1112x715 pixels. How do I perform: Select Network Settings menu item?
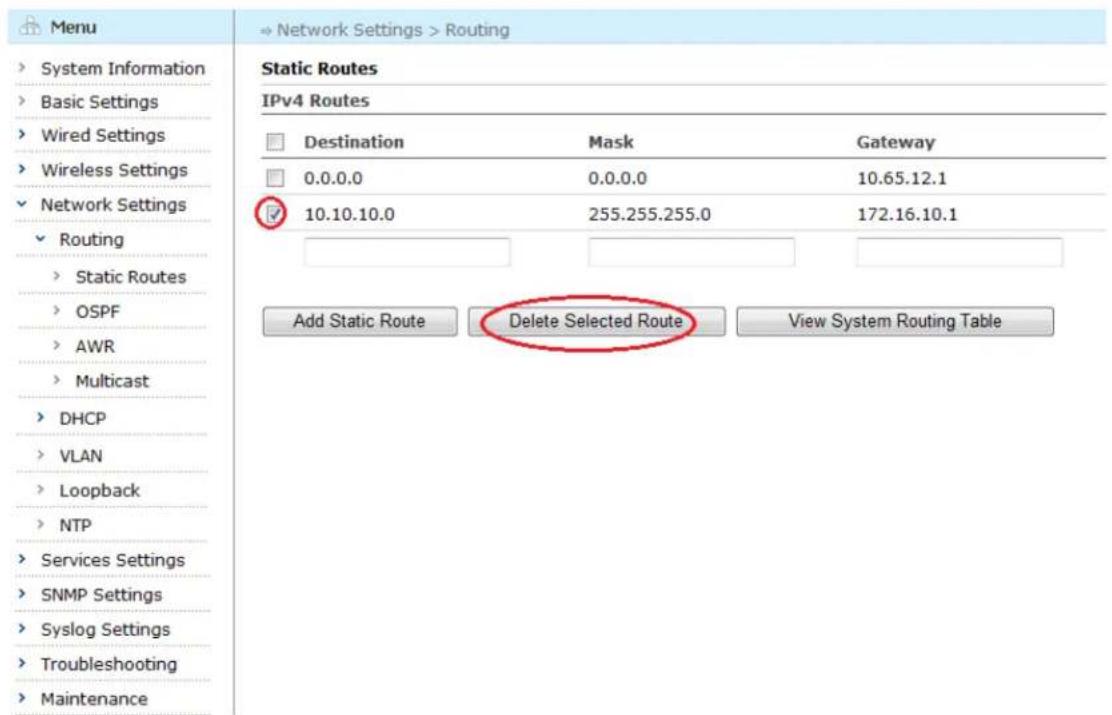tap(113, 205)
